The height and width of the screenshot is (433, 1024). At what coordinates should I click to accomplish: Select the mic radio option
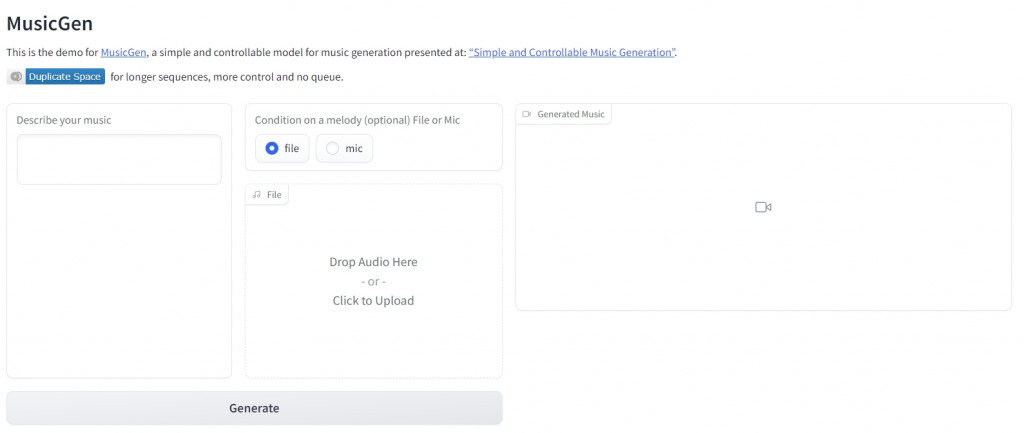(333, 148)
